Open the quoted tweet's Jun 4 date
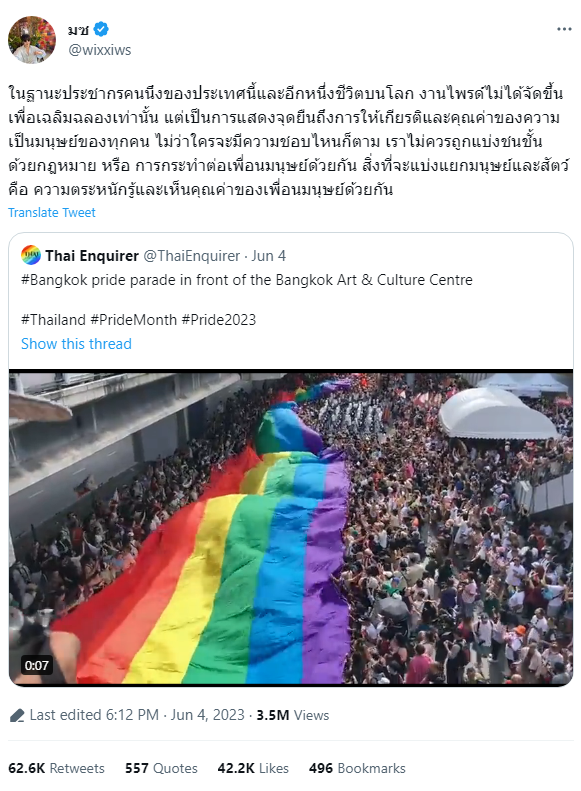The image size is (581, 791). (x=268, y=256)
